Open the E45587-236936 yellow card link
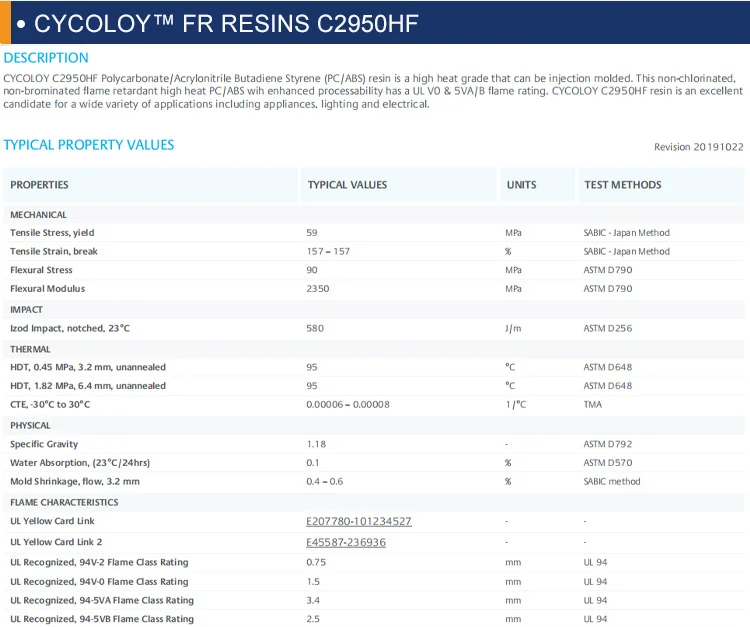Image resolution: width=750 pixels, height=627 pixels. coord(346,542)
